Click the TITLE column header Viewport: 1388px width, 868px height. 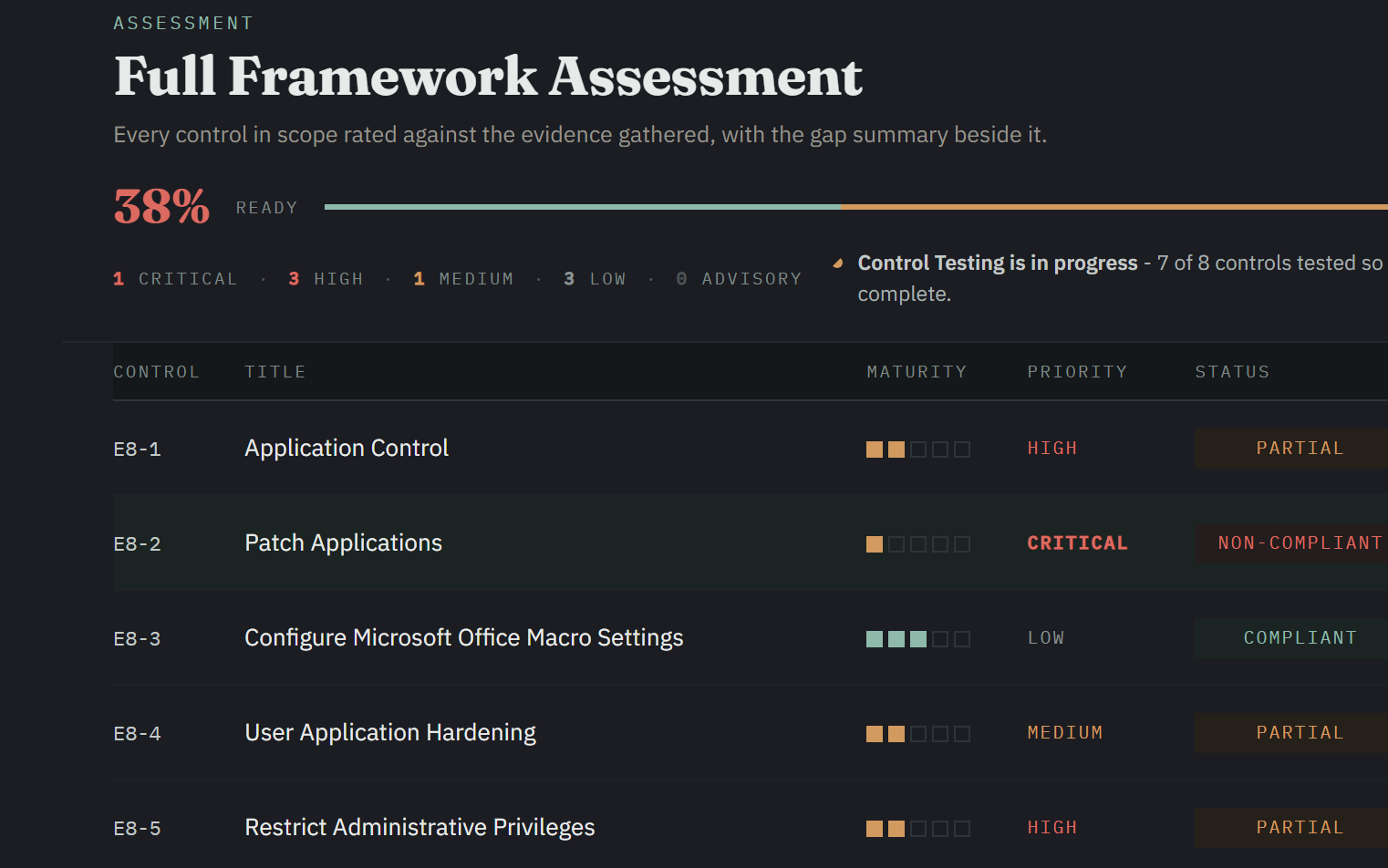pos(274,372)
